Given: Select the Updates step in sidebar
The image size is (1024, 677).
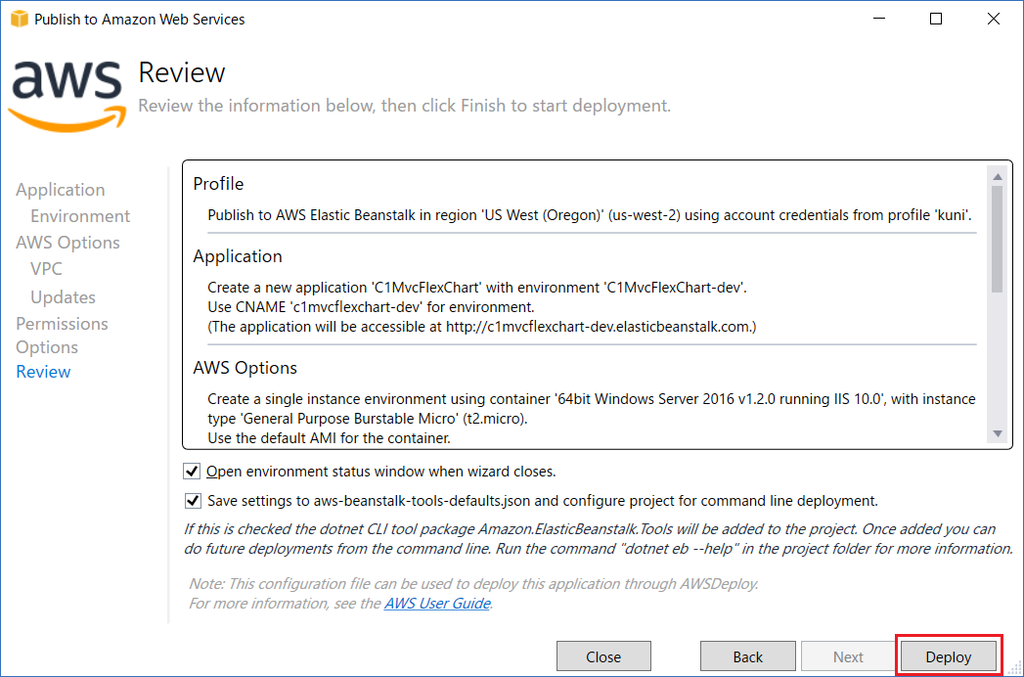Looking at the screenshot, I should pos(63,297).
